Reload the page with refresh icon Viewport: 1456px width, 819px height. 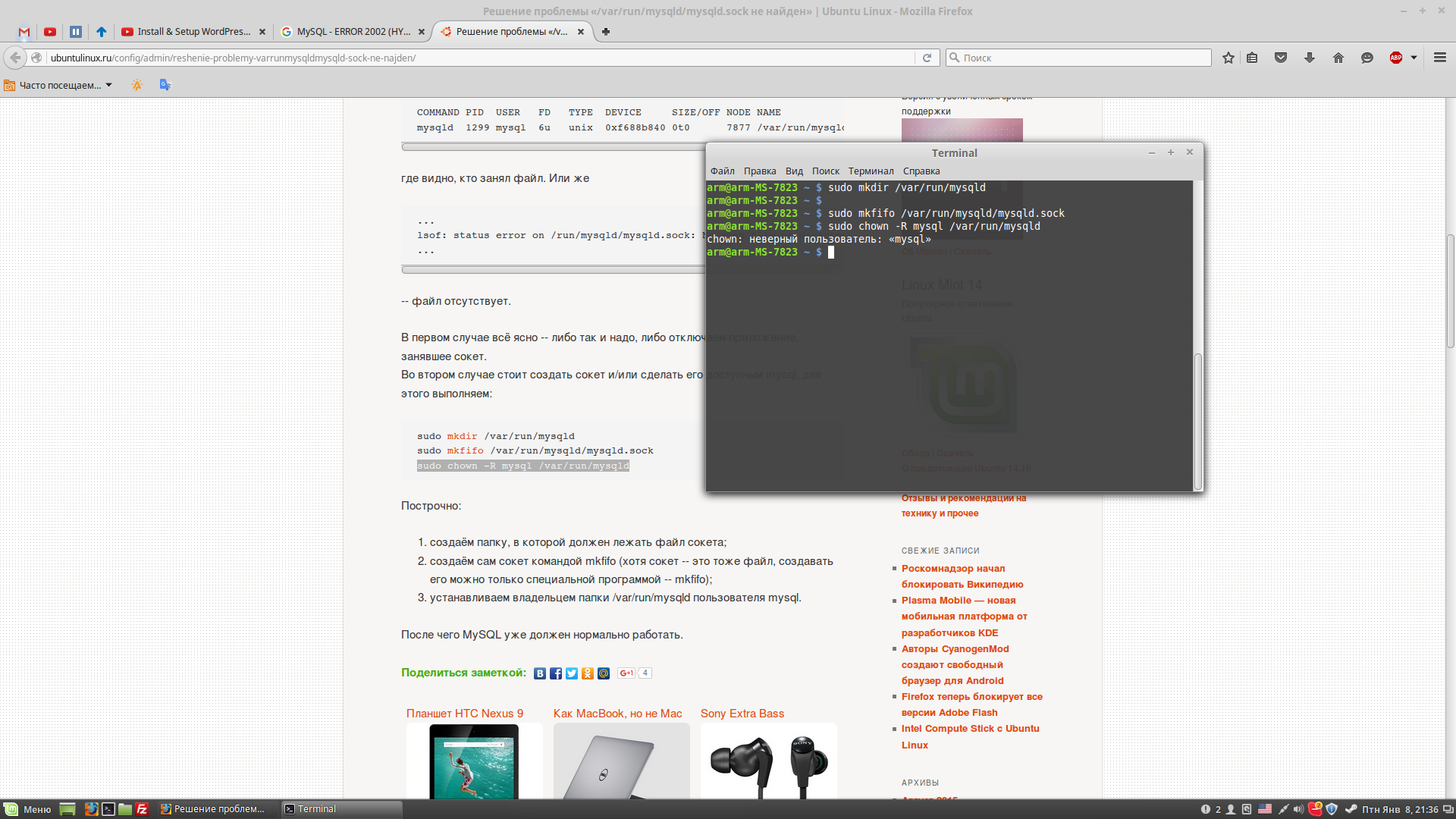927,58
